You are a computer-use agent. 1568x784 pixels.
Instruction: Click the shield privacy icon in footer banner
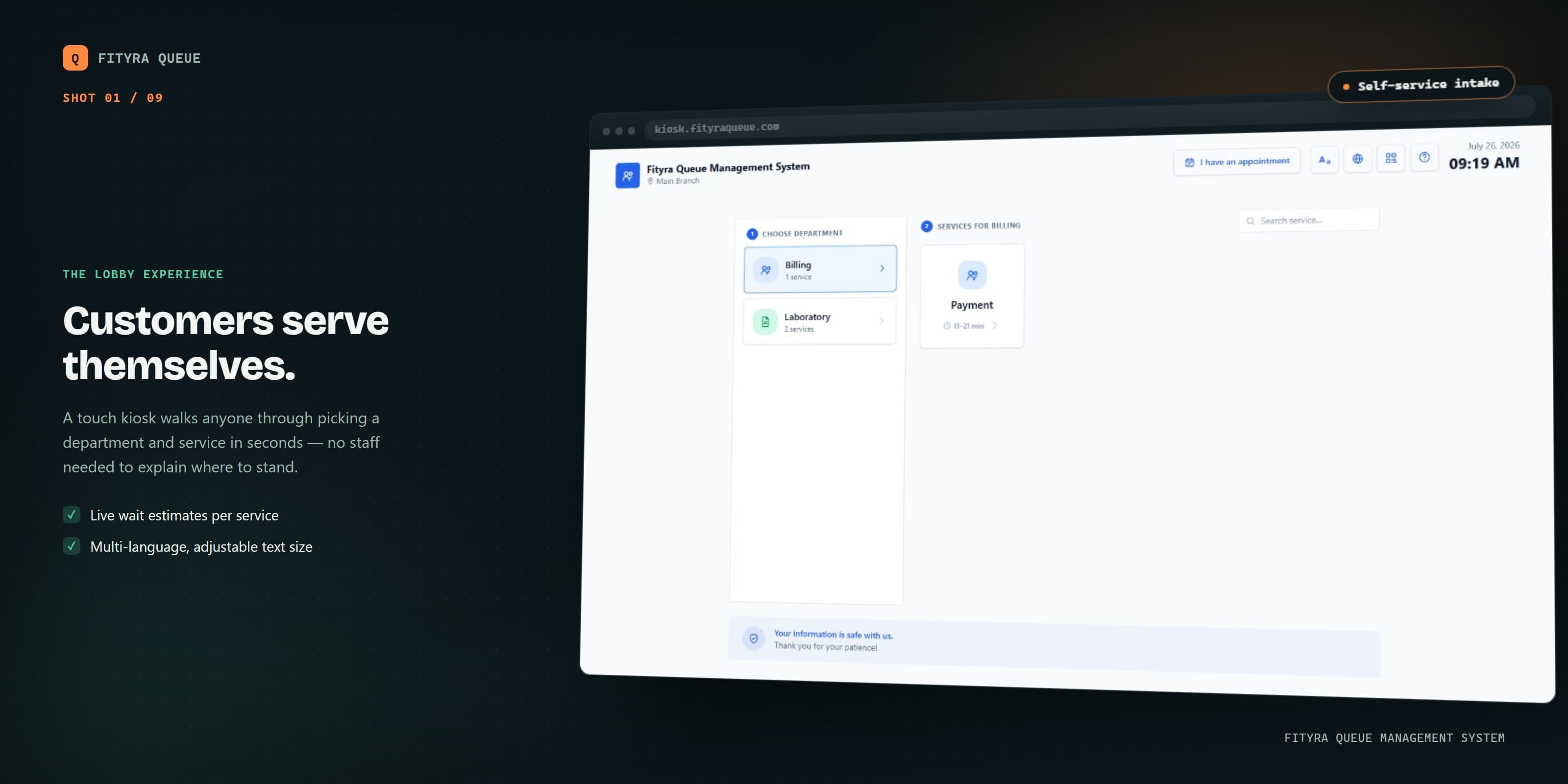coord(754,638)
